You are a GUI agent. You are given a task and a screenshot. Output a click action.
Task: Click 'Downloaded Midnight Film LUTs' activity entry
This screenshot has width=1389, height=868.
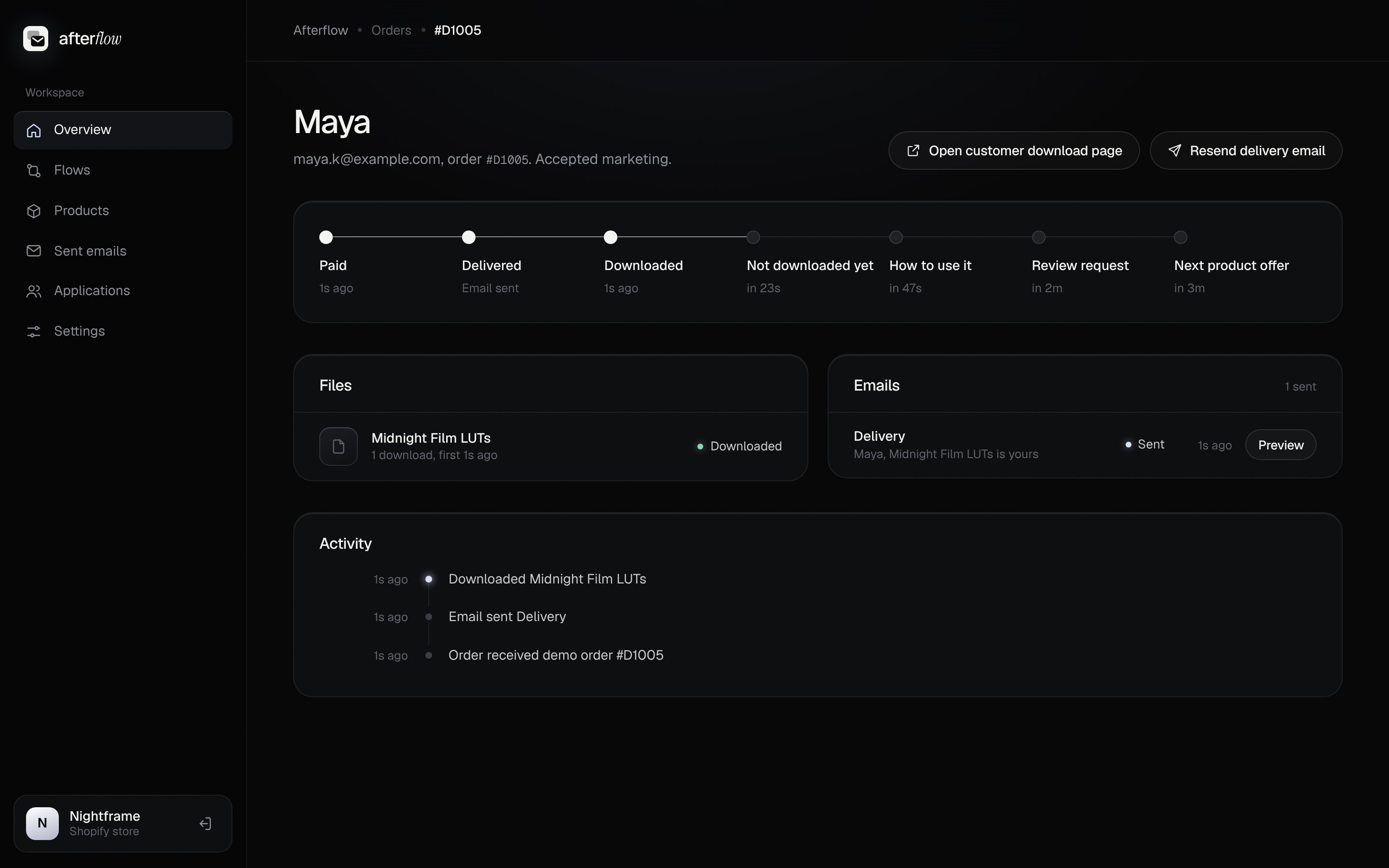click(547, 579)
